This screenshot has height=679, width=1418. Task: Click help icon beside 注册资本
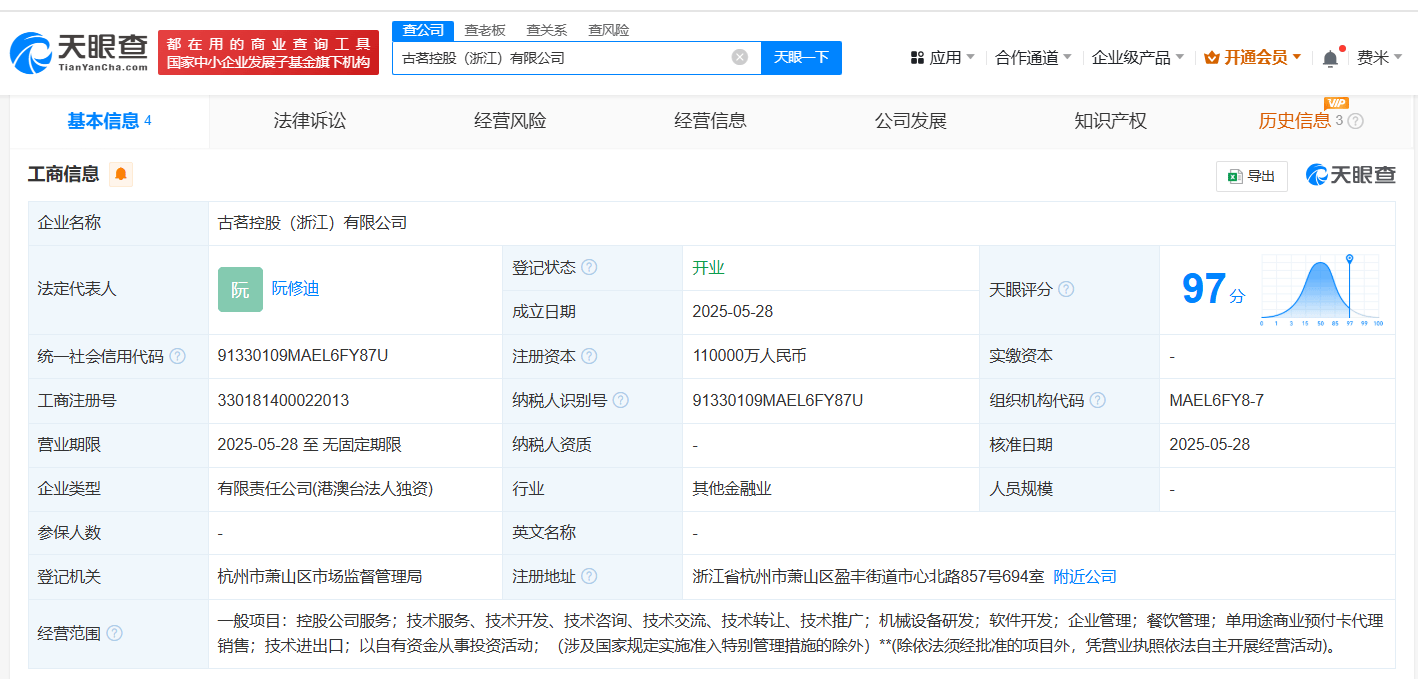tap(589, 356)
